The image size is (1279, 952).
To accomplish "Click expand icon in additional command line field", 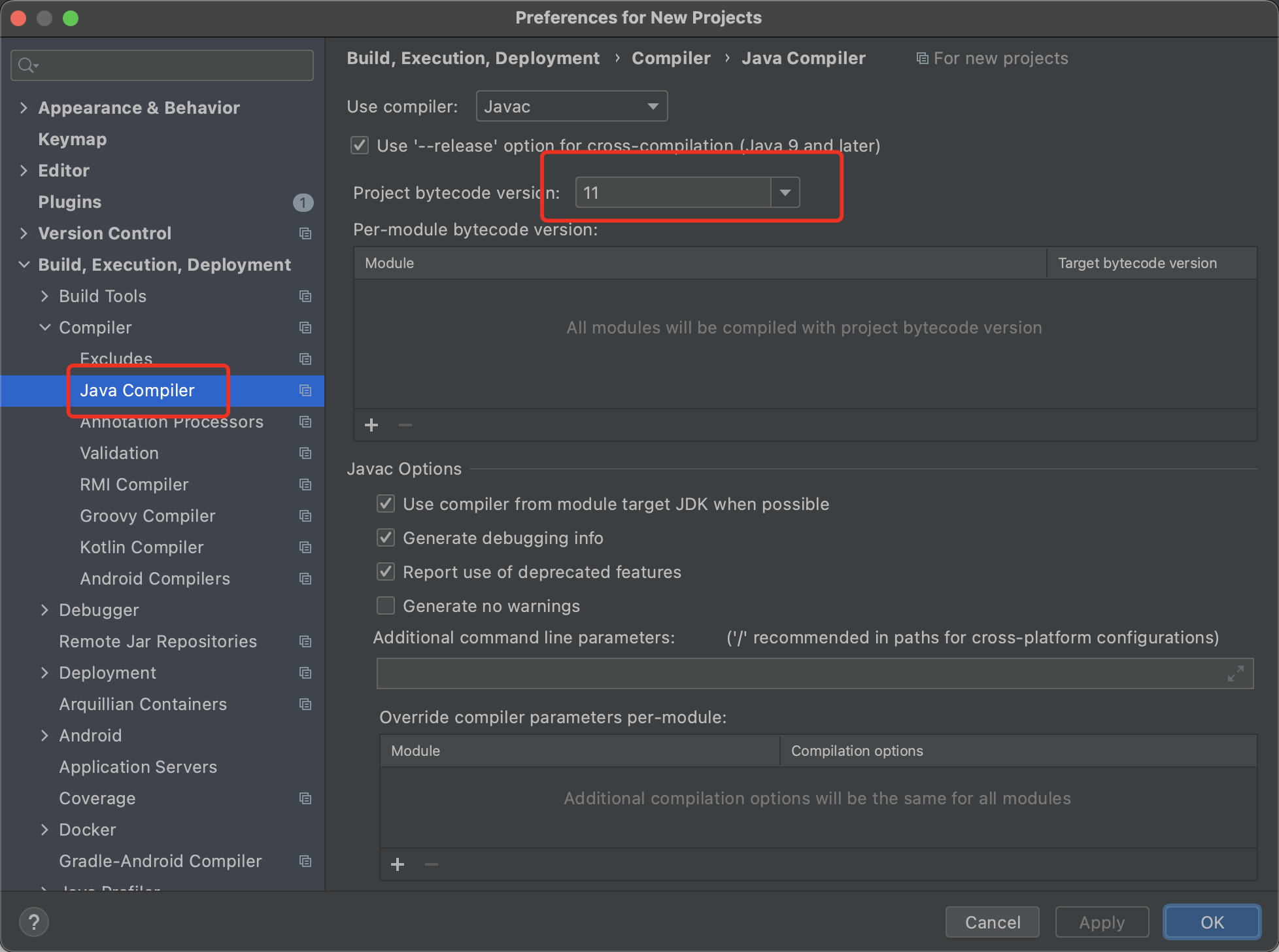I will tap(1235, 673).
